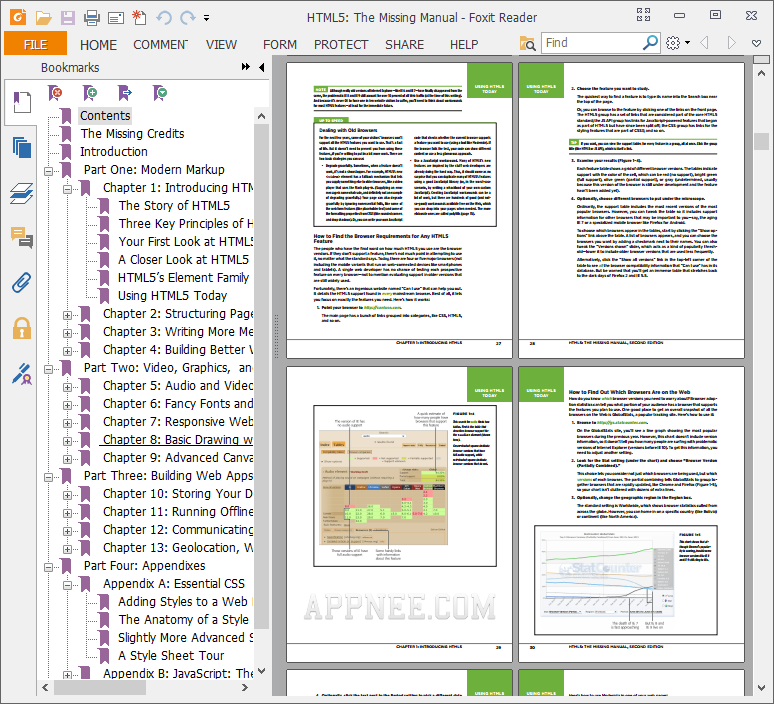
Task: Go to A Style Sheet Tour bookmark
Action: tap(171, 656)
